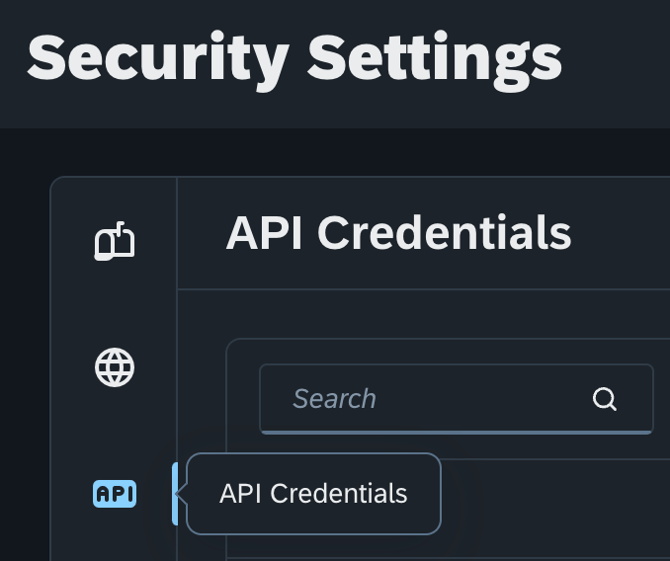This screenshot has height=561, width=670.
Task: Click the API Credentials tooltip label
Action: pyautogui.click(x=313, y=494)
